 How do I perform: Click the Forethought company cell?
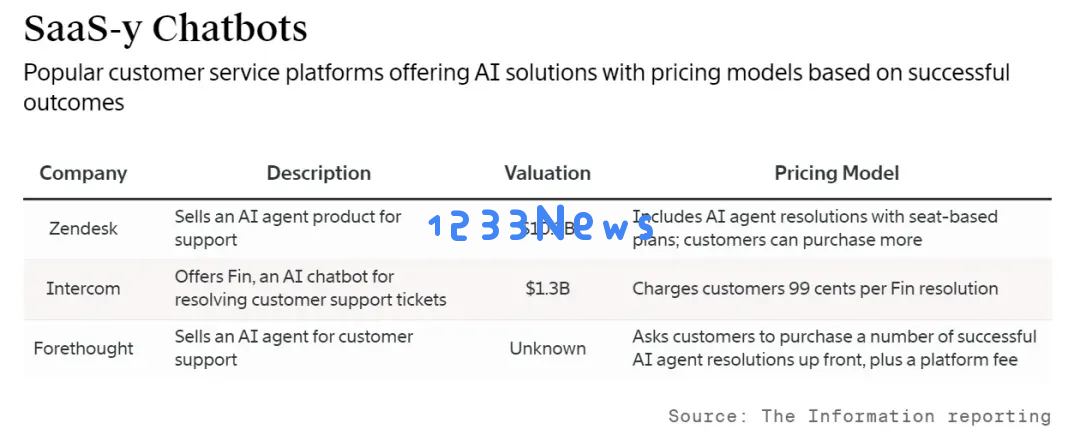coord(83,349)
